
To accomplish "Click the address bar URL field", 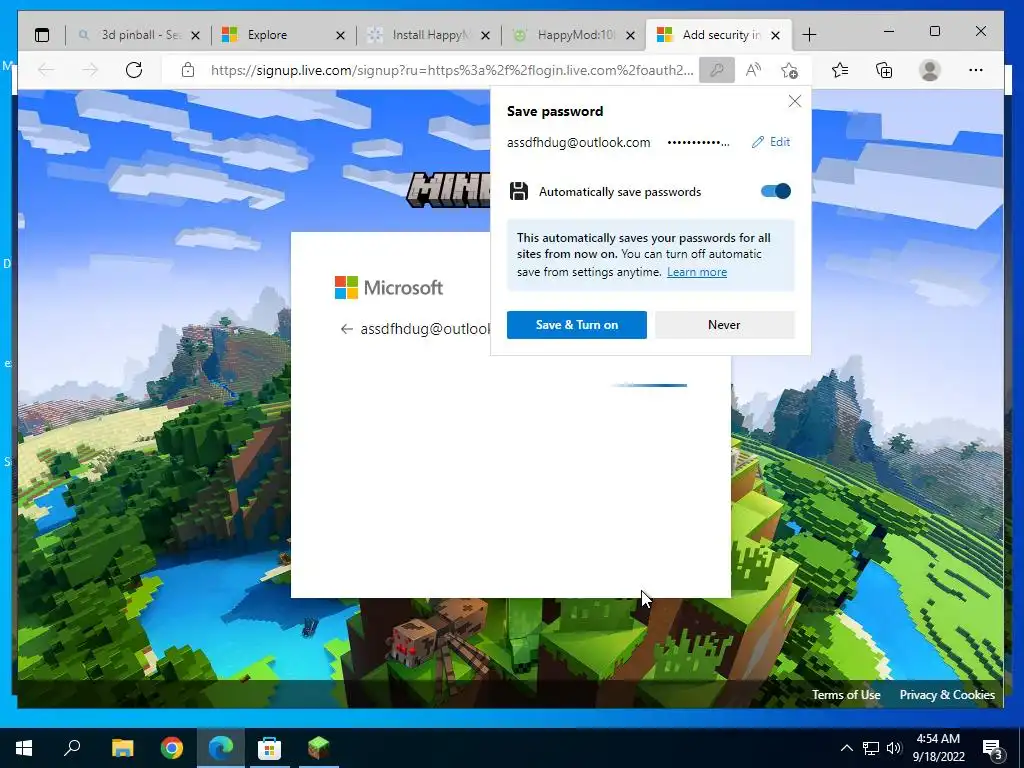I will (452, 70).
